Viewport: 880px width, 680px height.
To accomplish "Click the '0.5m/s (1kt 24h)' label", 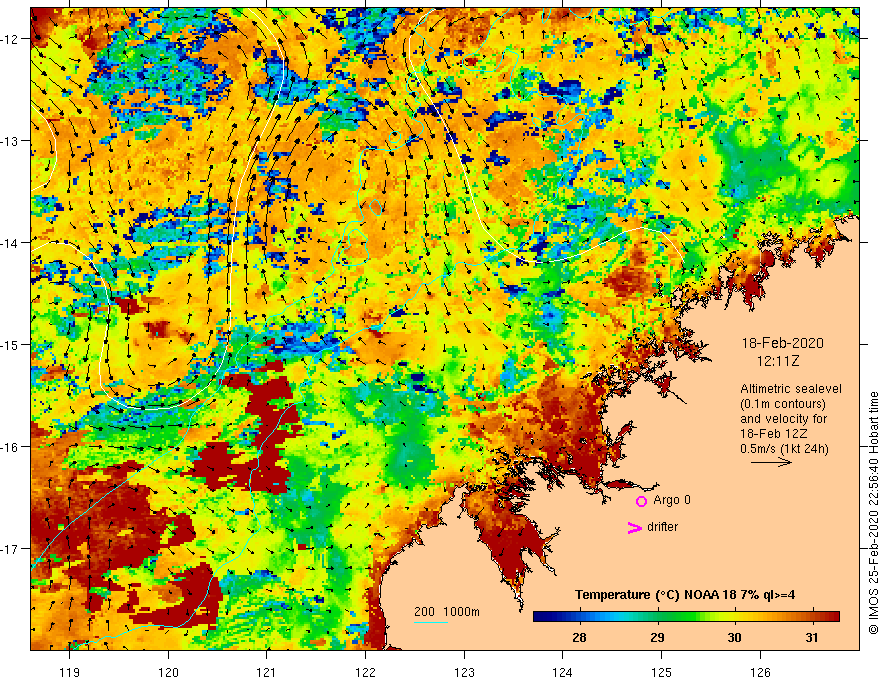I will click(784, 449).
